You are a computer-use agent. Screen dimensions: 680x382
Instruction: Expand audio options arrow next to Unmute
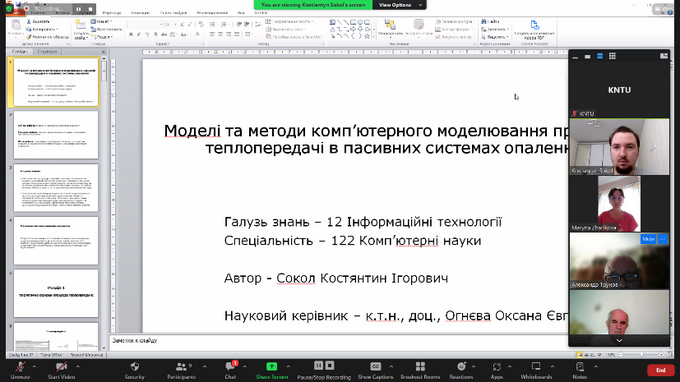coord(34,367)
